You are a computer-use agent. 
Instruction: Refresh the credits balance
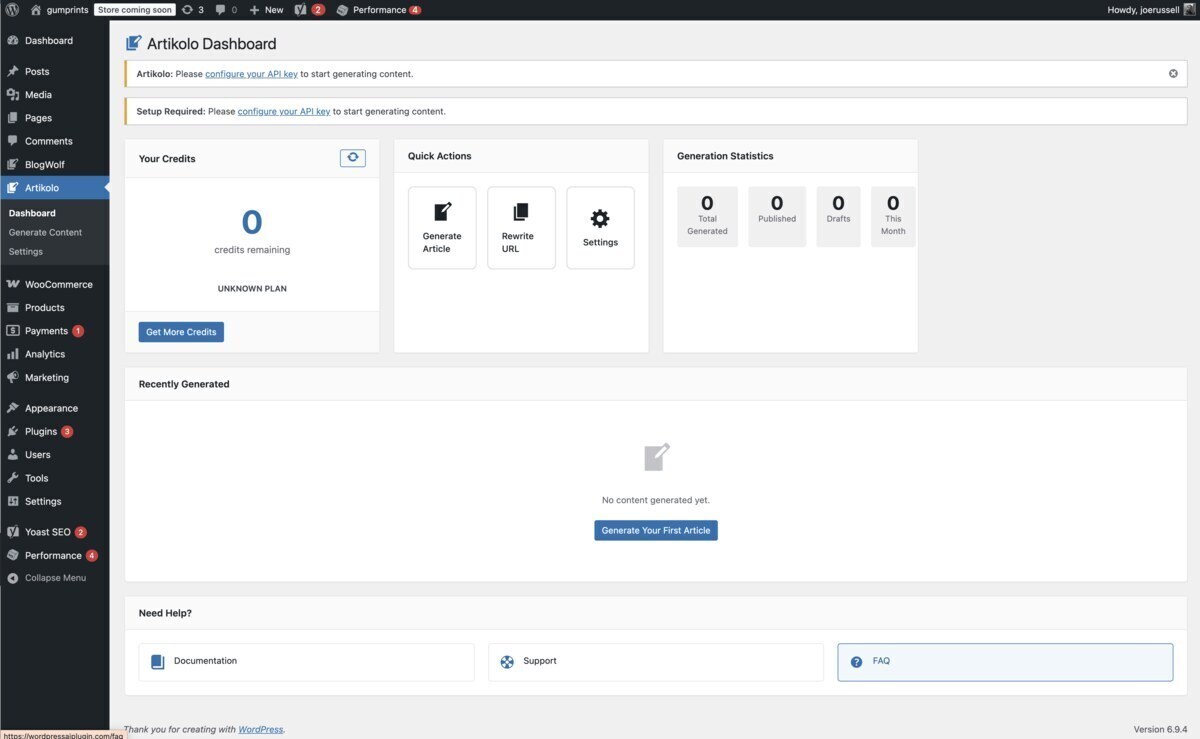click(352, 157)
